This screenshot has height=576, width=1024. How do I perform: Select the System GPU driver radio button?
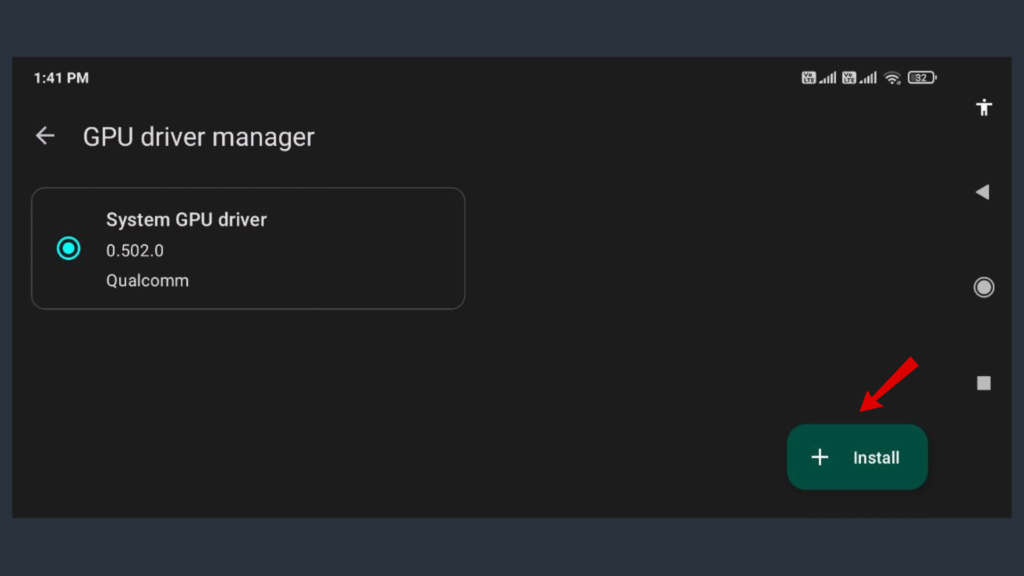pos(68,248)
